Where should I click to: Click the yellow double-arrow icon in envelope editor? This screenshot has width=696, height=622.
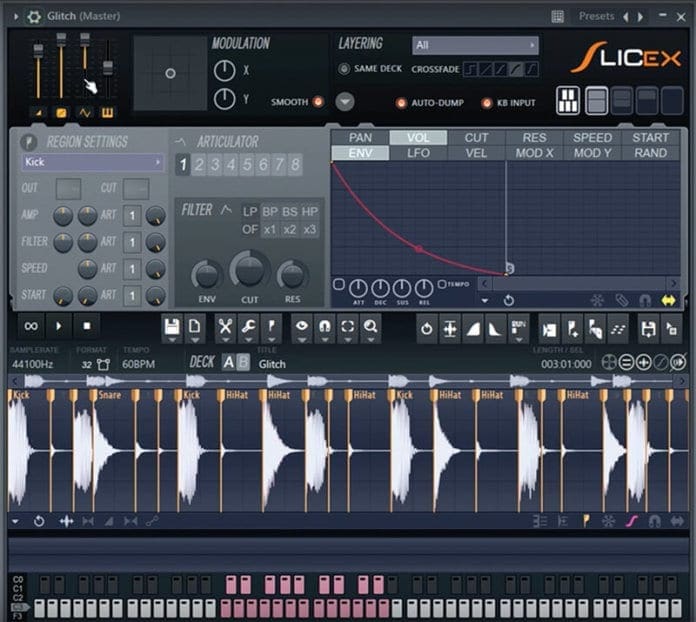click(x=668, y=301)
